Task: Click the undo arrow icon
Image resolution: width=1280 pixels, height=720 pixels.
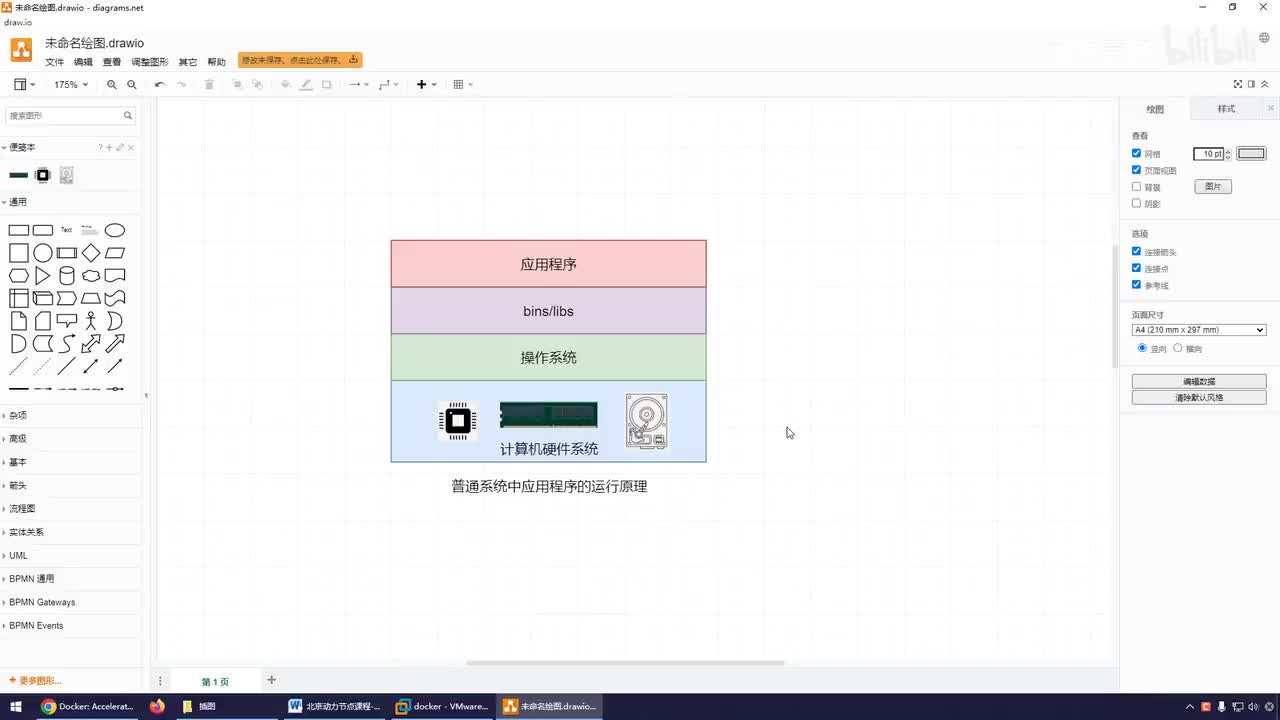Action: [160, 85]
